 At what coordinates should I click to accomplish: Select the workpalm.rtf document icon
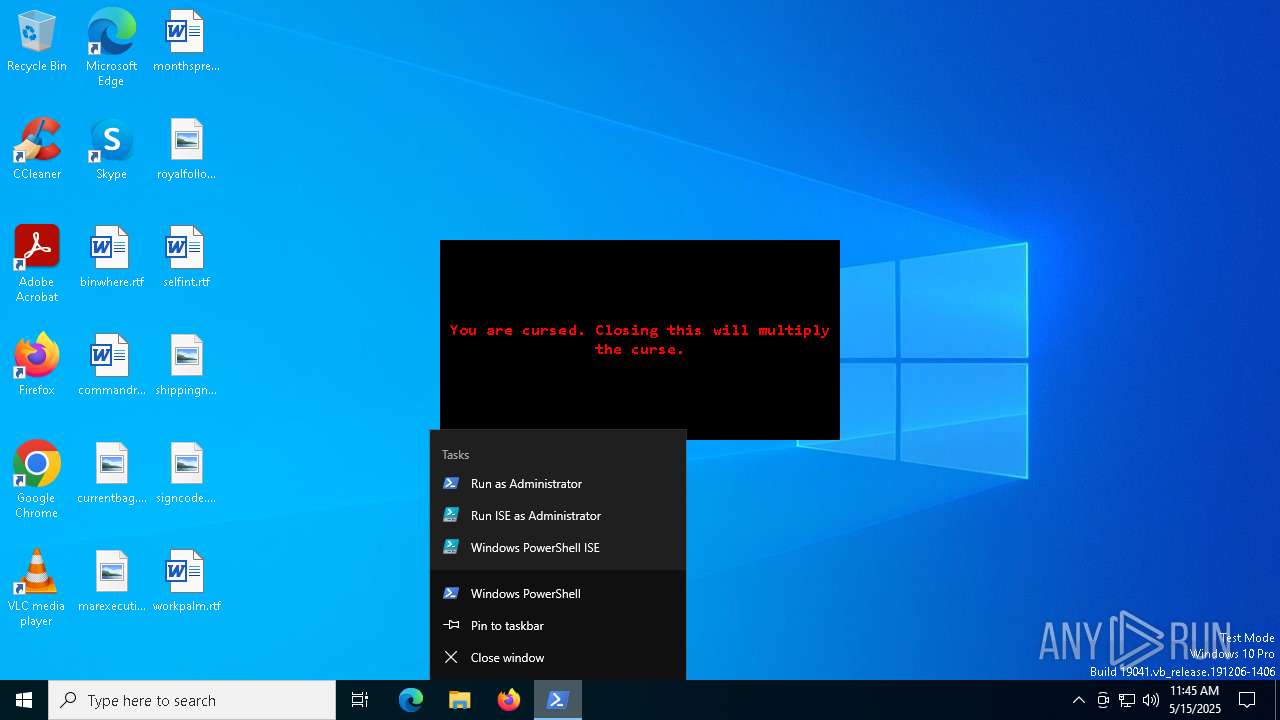tap(186, 582)
